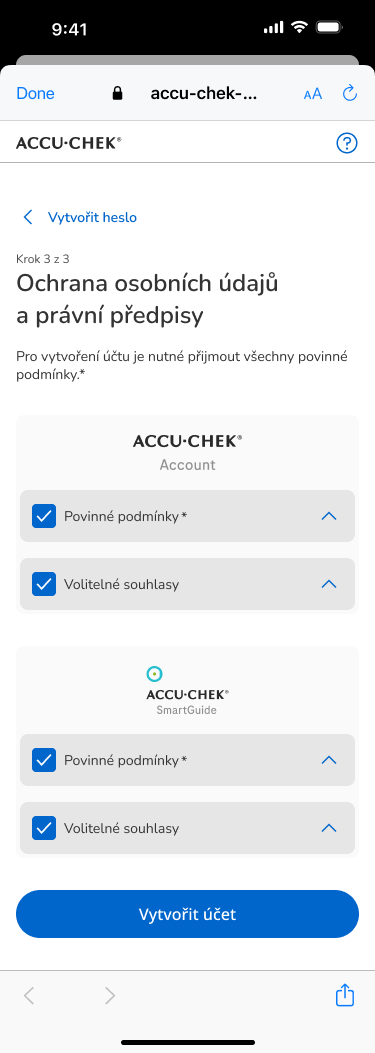This screenshot has height=1053, width=375.
Task: Go back with browser back arrow
Action: click(28, 995)
